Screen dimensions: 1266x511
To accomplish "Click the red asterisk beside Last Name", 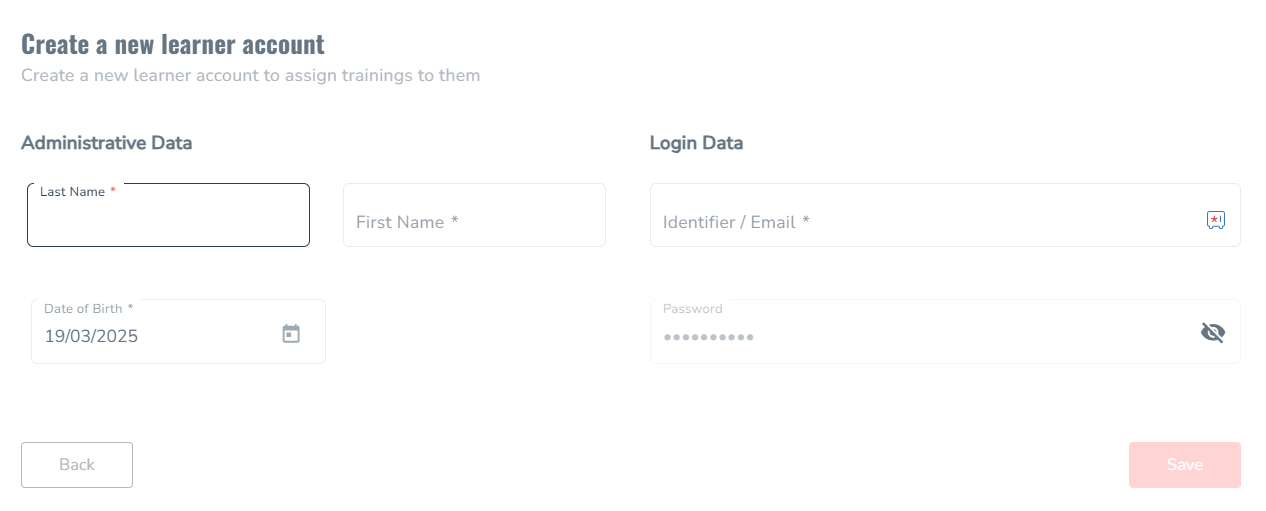I will pyautogui.click(x=113, y=190).
